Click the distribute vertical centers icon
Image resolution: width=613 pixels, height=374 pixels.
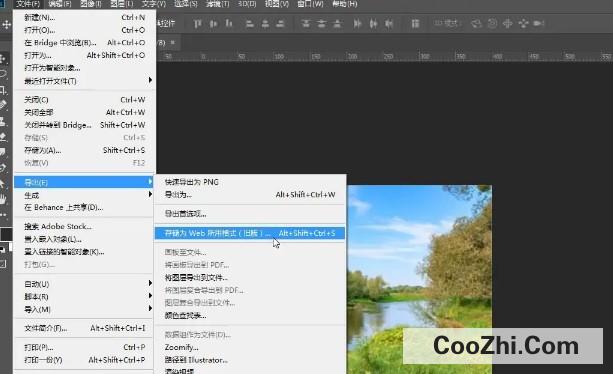321,24
